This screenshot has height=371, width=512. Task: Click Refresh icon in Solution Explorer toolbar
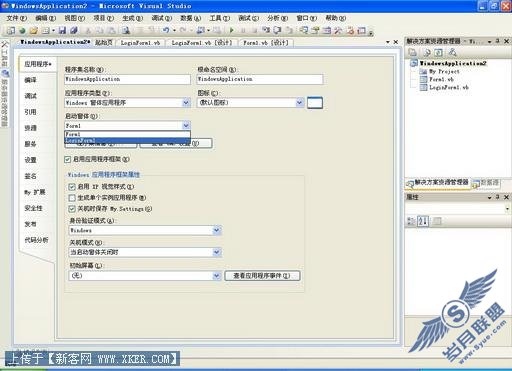(x=439, y=52)
